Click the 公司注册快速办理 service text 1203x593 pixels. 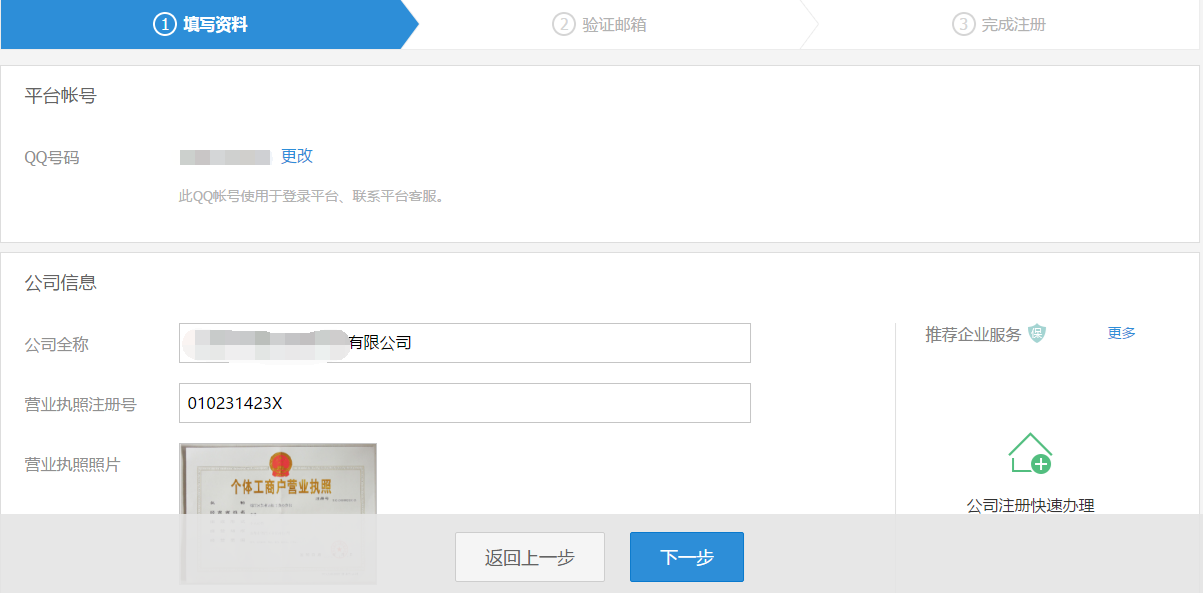click(1030, 505)
